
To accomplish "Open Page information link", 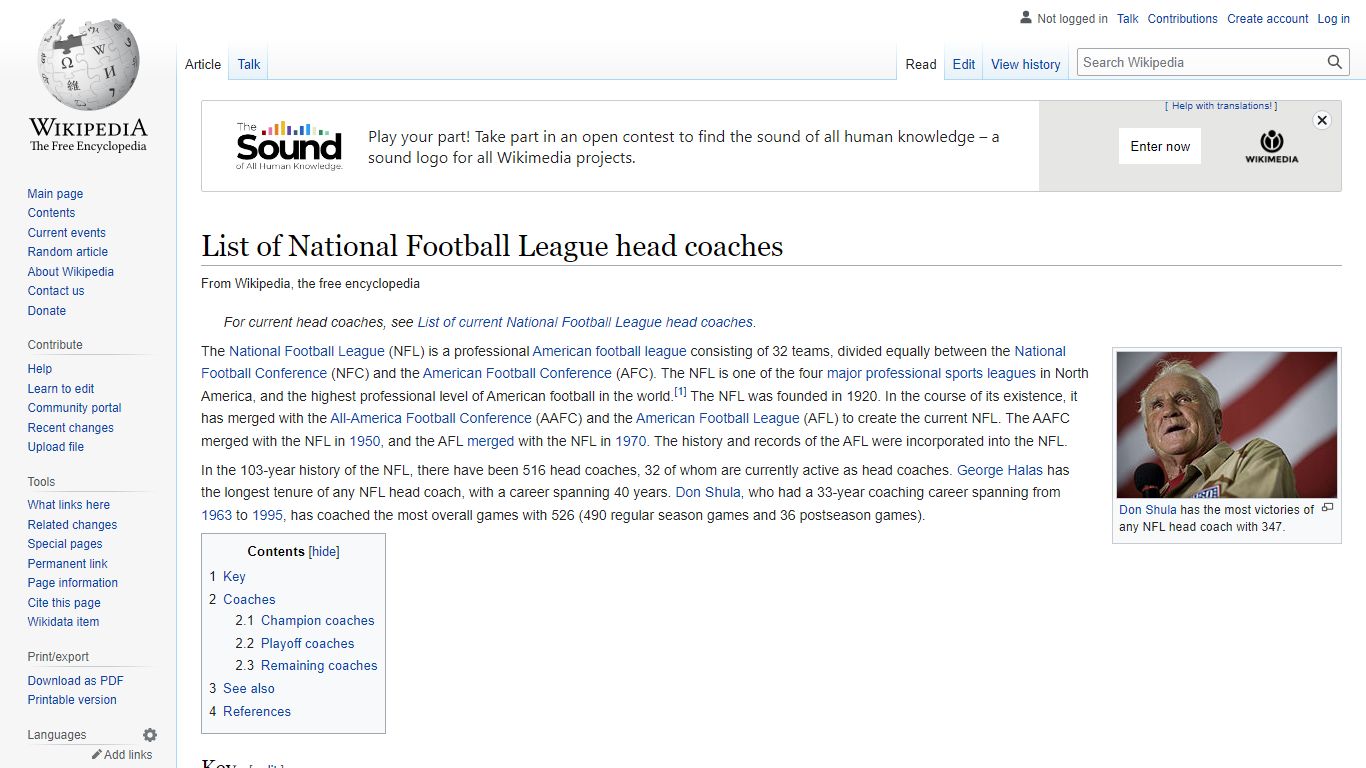I will [x=72, y=583].
